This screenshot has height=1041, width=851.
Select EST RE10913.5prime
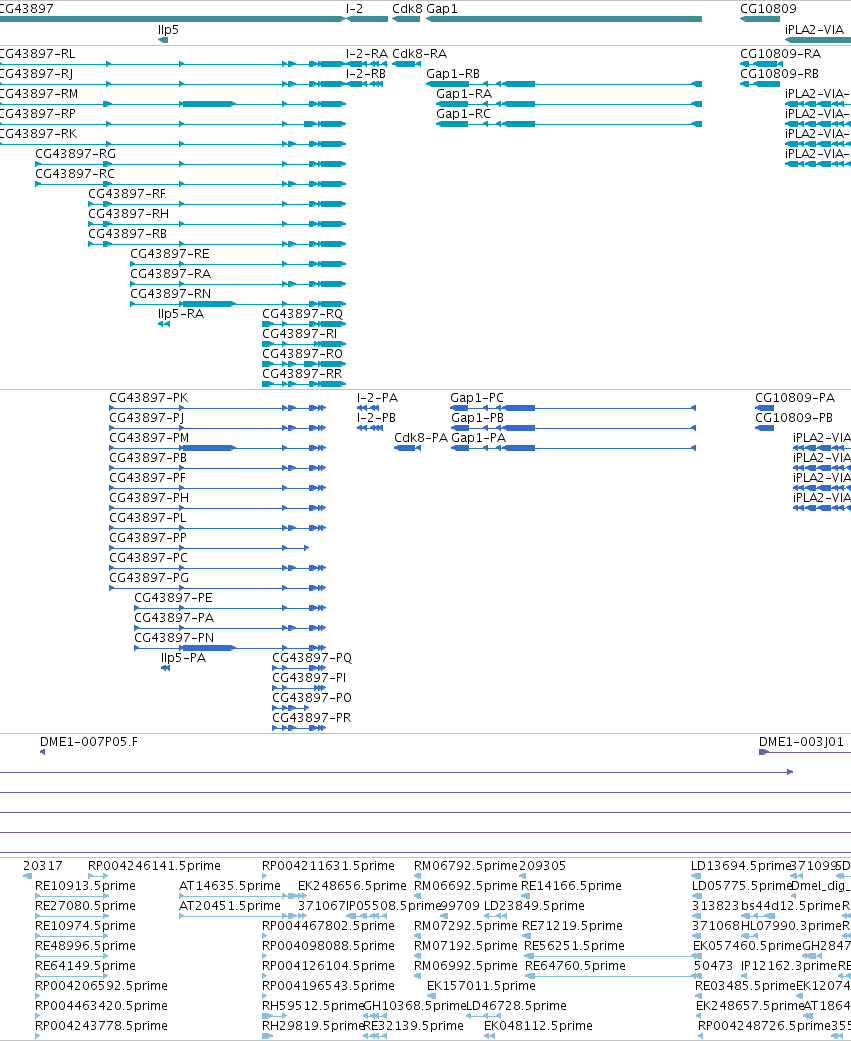coord(70,896)
